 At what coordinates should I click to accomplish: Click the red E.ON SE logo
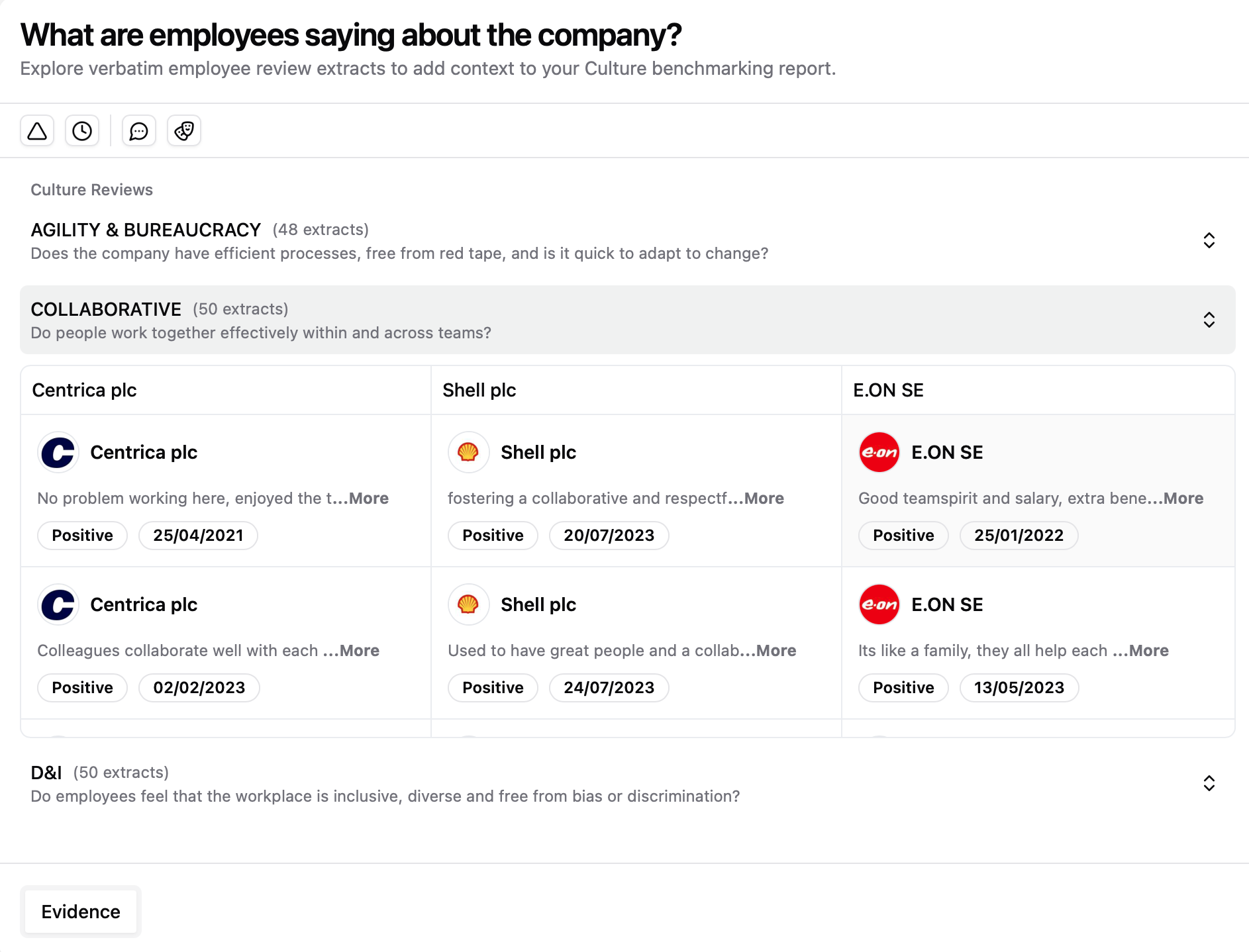pyautogui.click(x=879, y=452)
